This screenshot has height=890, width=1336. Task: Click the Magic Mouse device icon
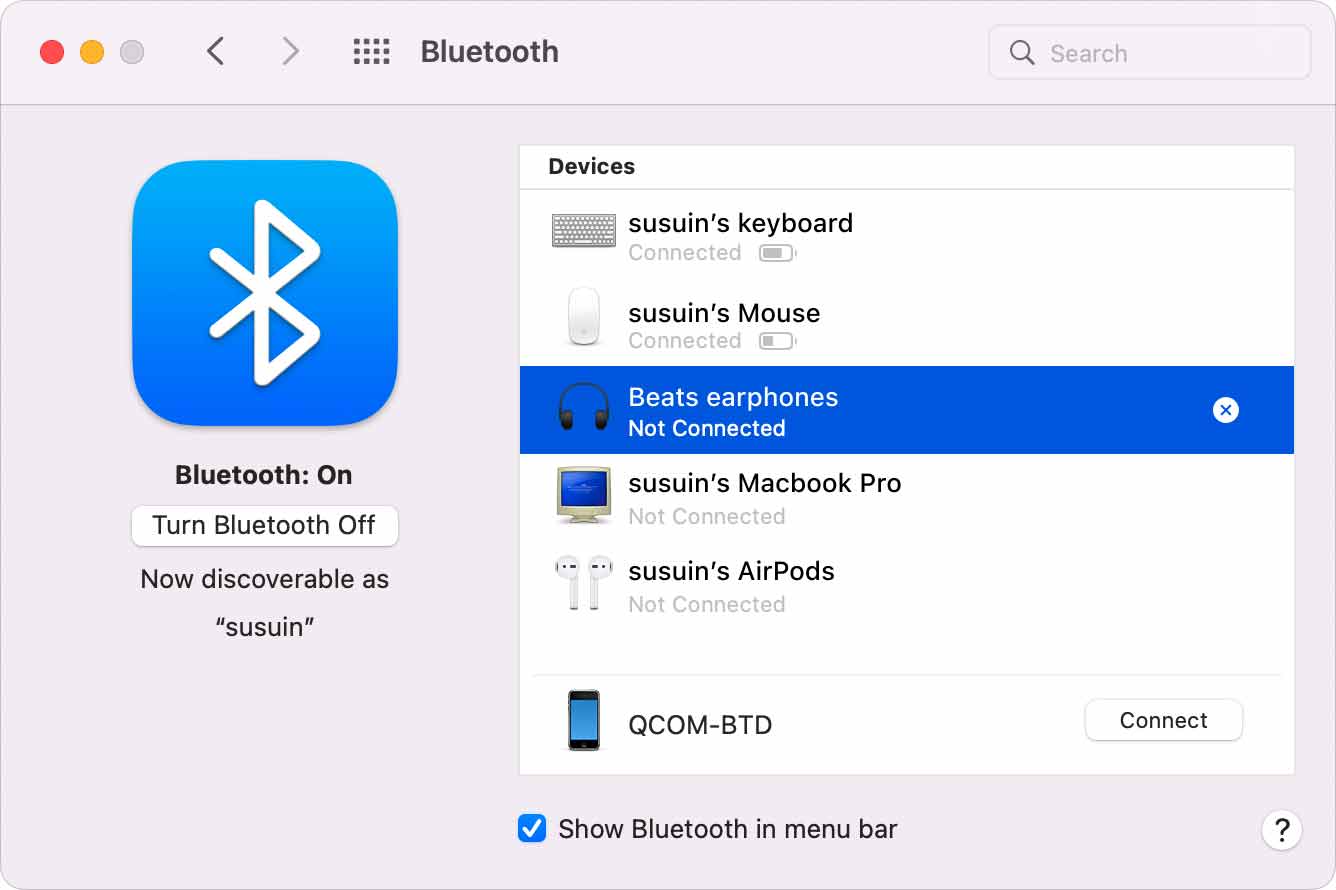(x=584, y=317)
